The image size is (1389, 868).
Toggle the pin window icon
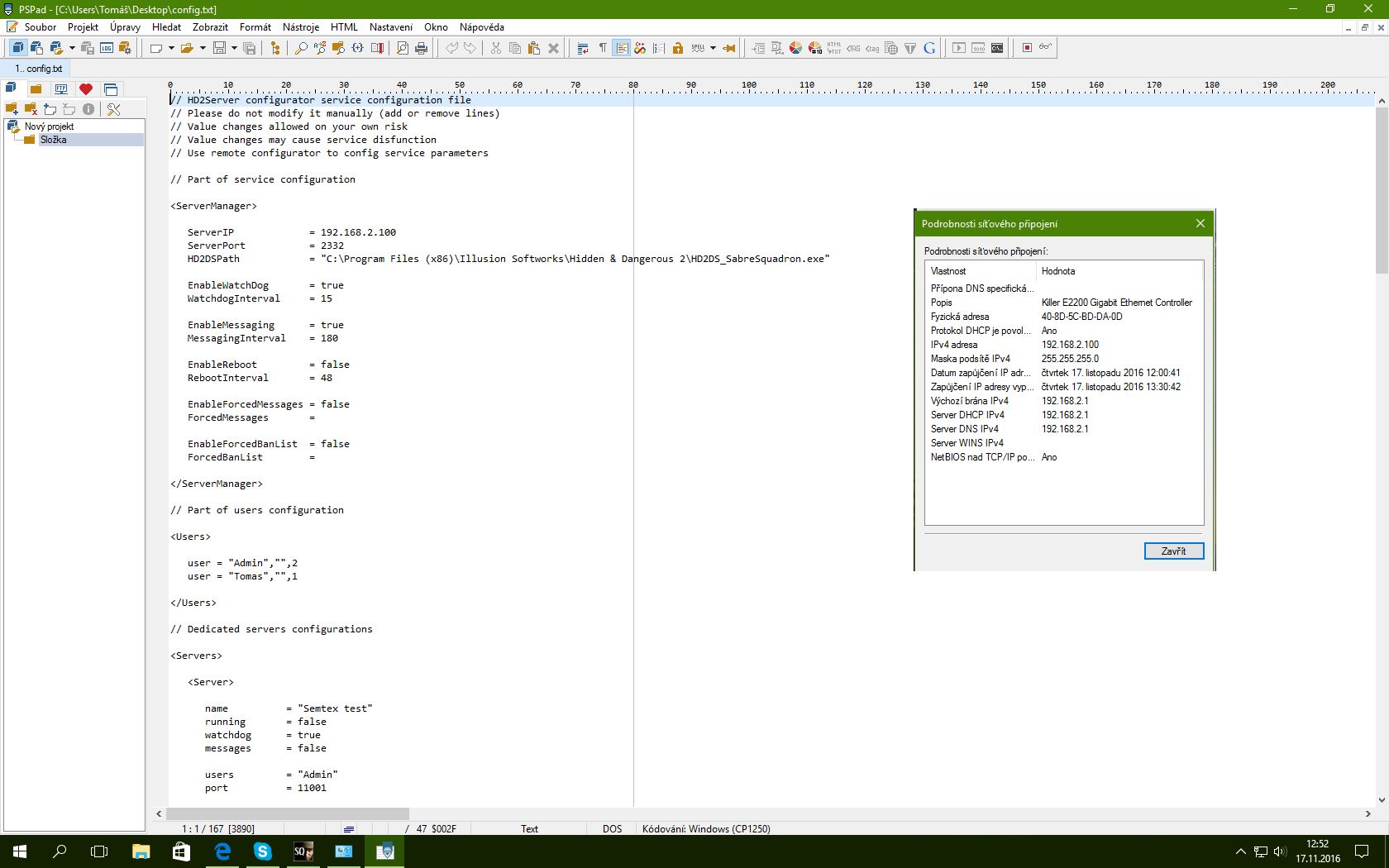tap(729, 48)
